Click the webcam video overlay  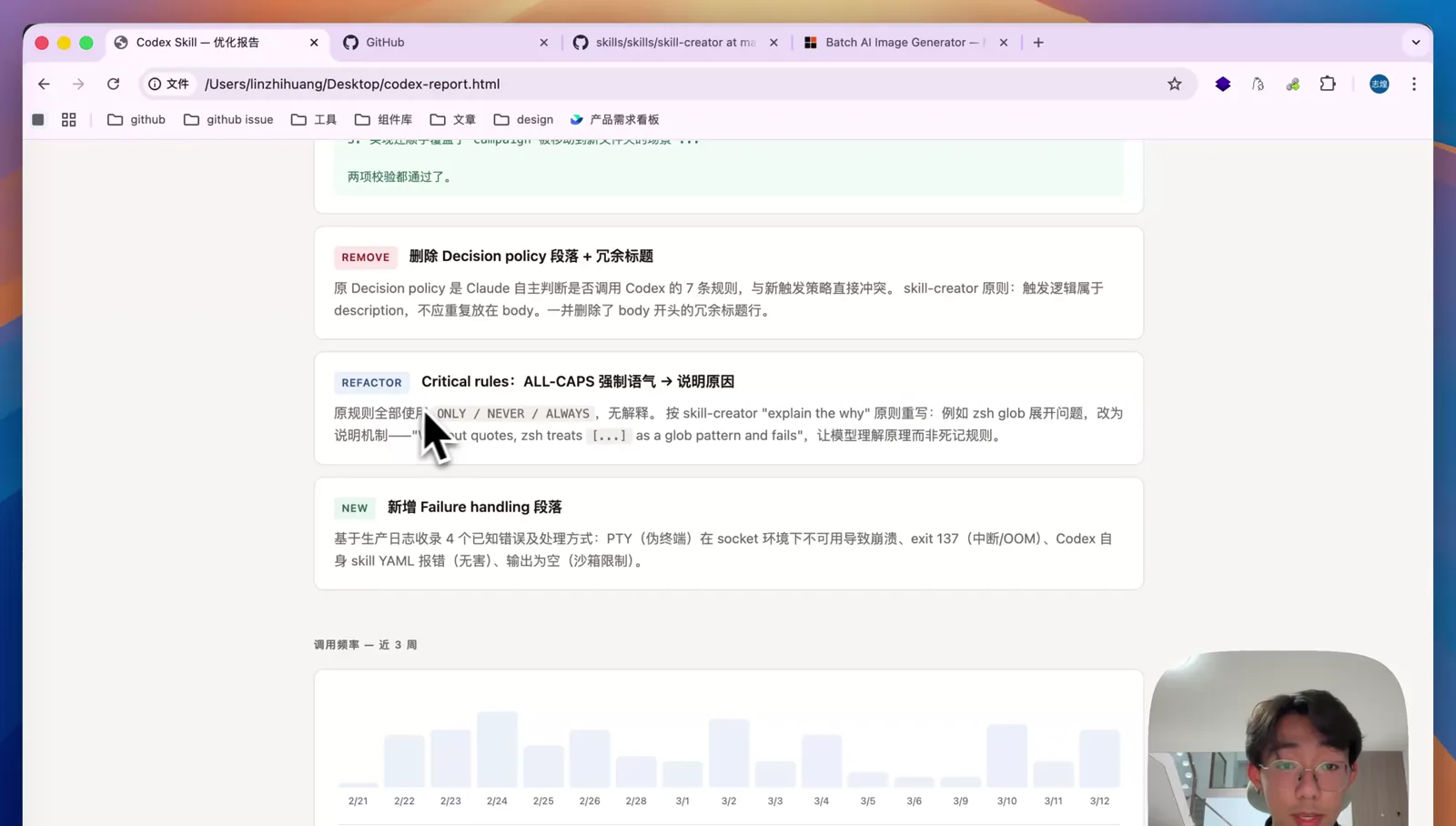tap(1278, 739)
